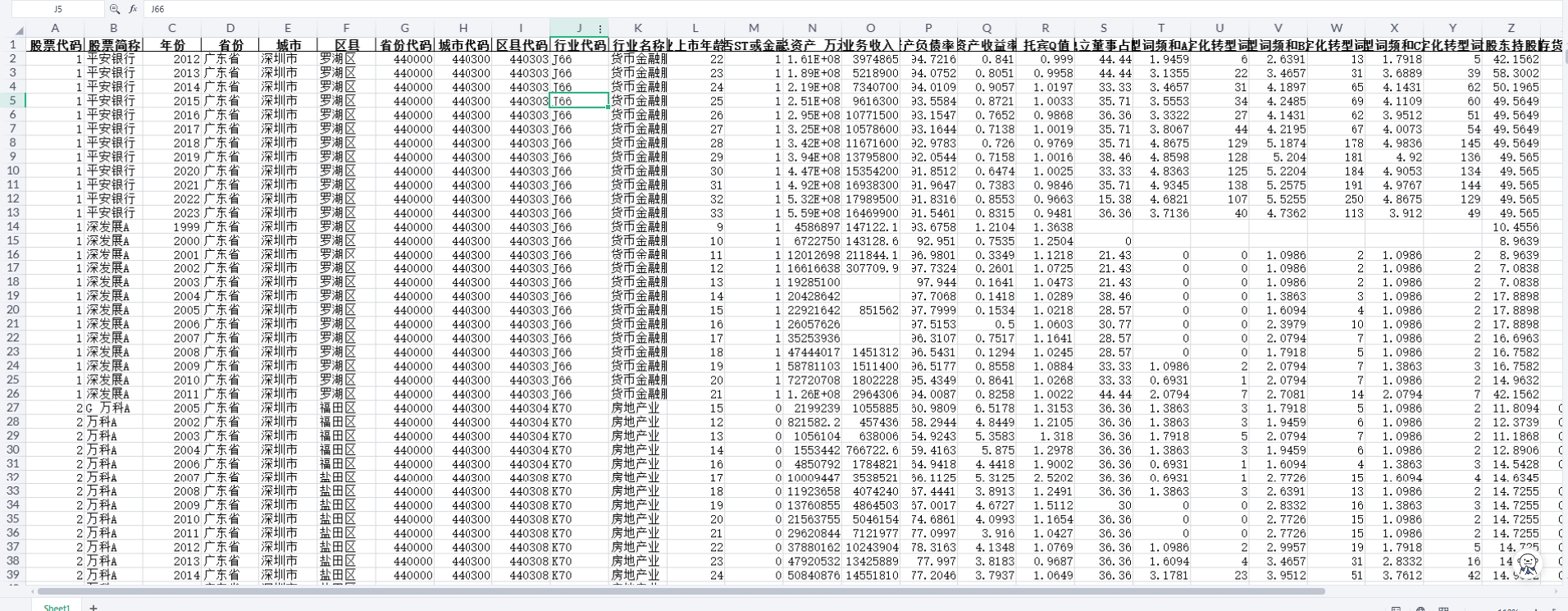The height and width of the screenshot is (611, 1568).
Task: Click the select-all corner triangle of the sheet
Action: click(x=19, y=30)
